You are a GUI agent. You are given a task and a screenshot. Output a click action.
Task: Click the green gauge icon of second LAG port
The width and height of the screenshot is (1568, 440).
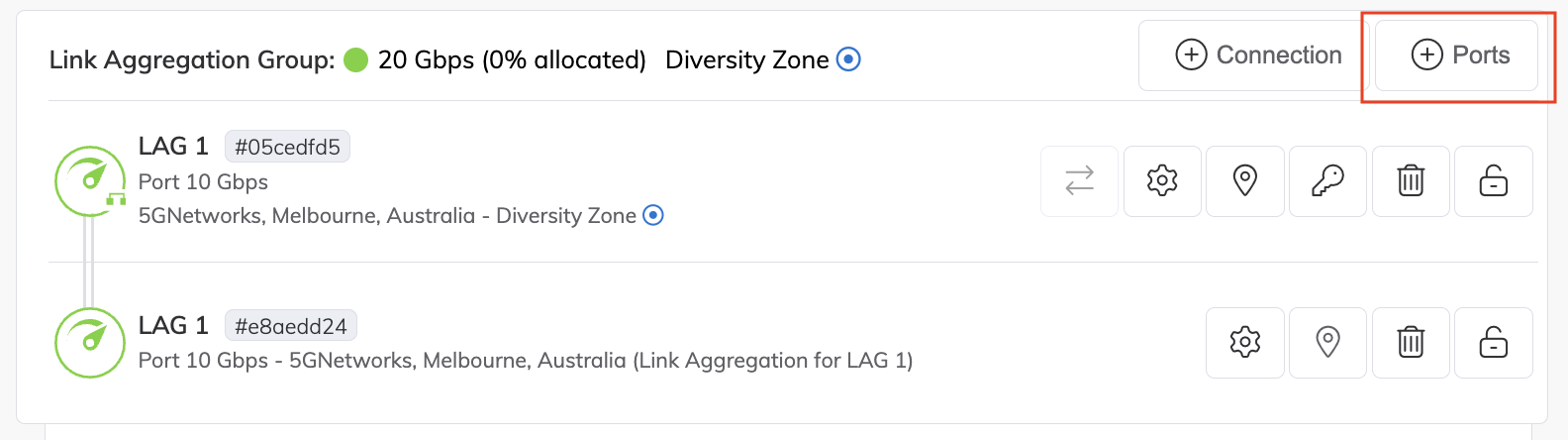(x=89, y=343)
